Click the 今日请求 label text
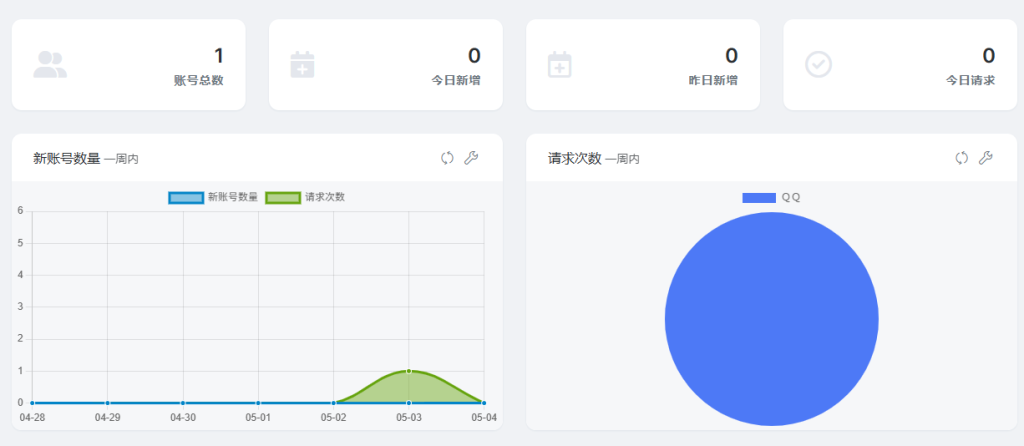Viewport: 1024px width, 446px height. tap(970, 81)
